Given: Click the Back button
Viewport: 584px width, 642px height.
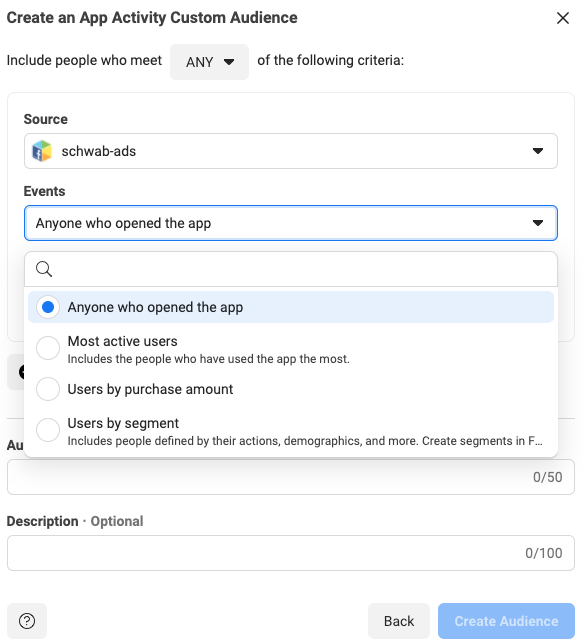Looking at the screenshot, I should point(399,621).
